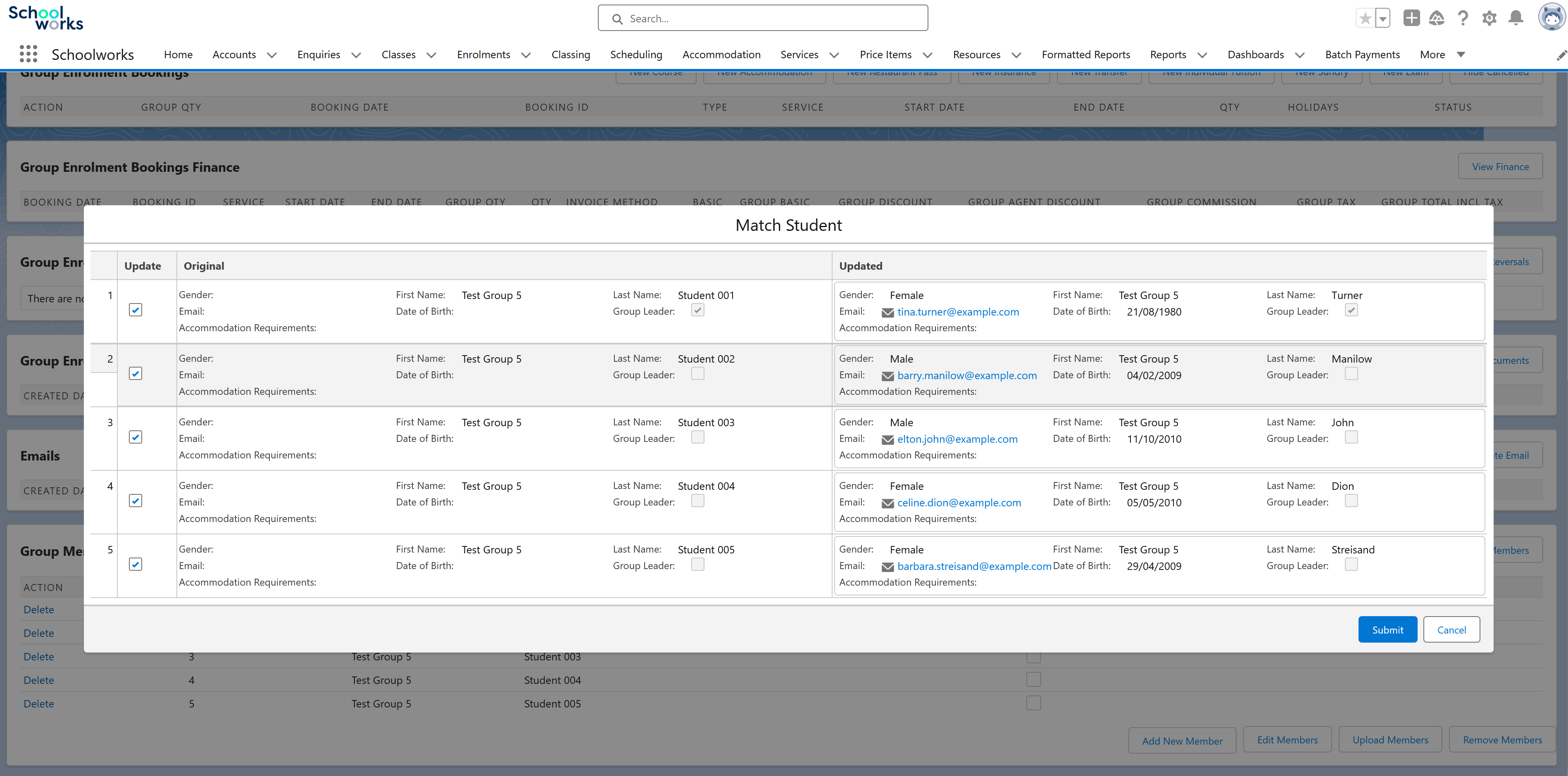Uncheck the Update checkbox for row 5
Screen dimensions: 1568x776
[136, 565]
